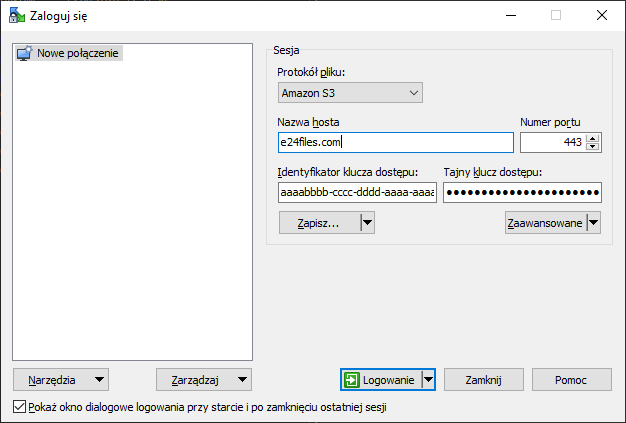Click the Nazwa hosta input field
The height and width of the screenshot is (423, 626).
(x=395, y=142)
